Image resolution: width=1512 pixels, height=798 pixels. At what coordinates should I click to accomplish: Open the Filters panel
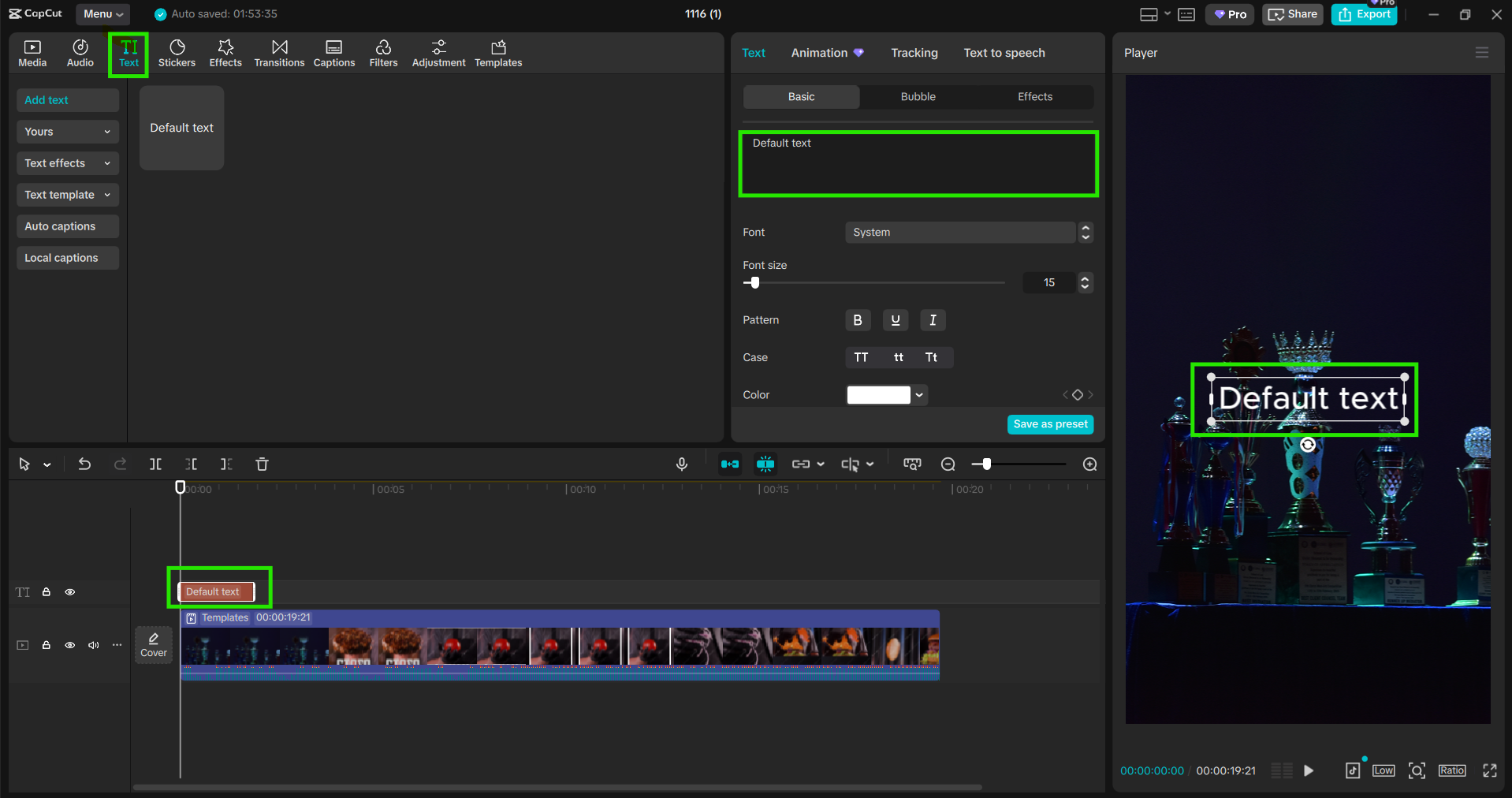(383, 54)
